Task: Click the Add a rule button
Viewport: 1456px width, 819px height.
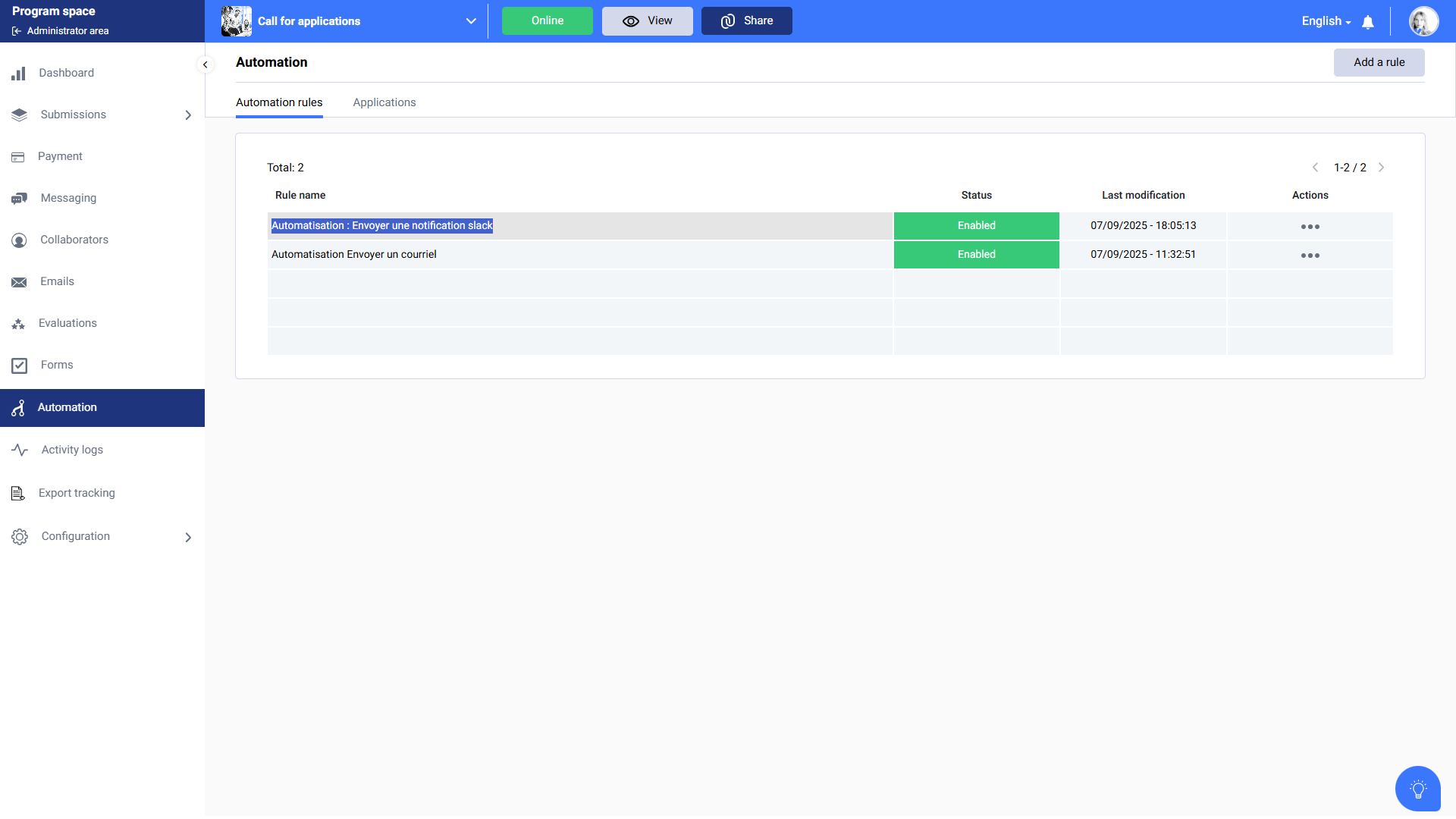Action: (x=1379, y=62)
